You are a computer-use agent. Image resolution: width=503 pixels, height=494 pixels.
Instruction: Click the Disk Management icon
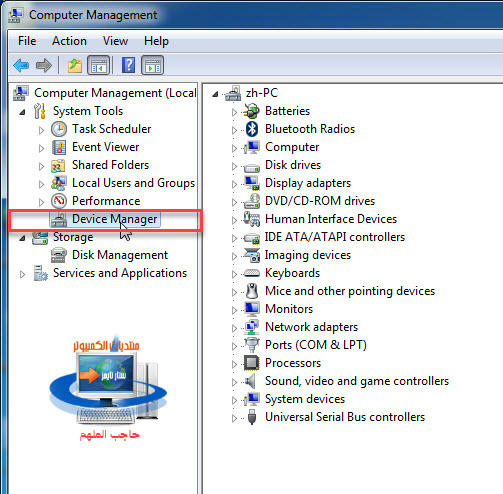click(x=59, y=255)
